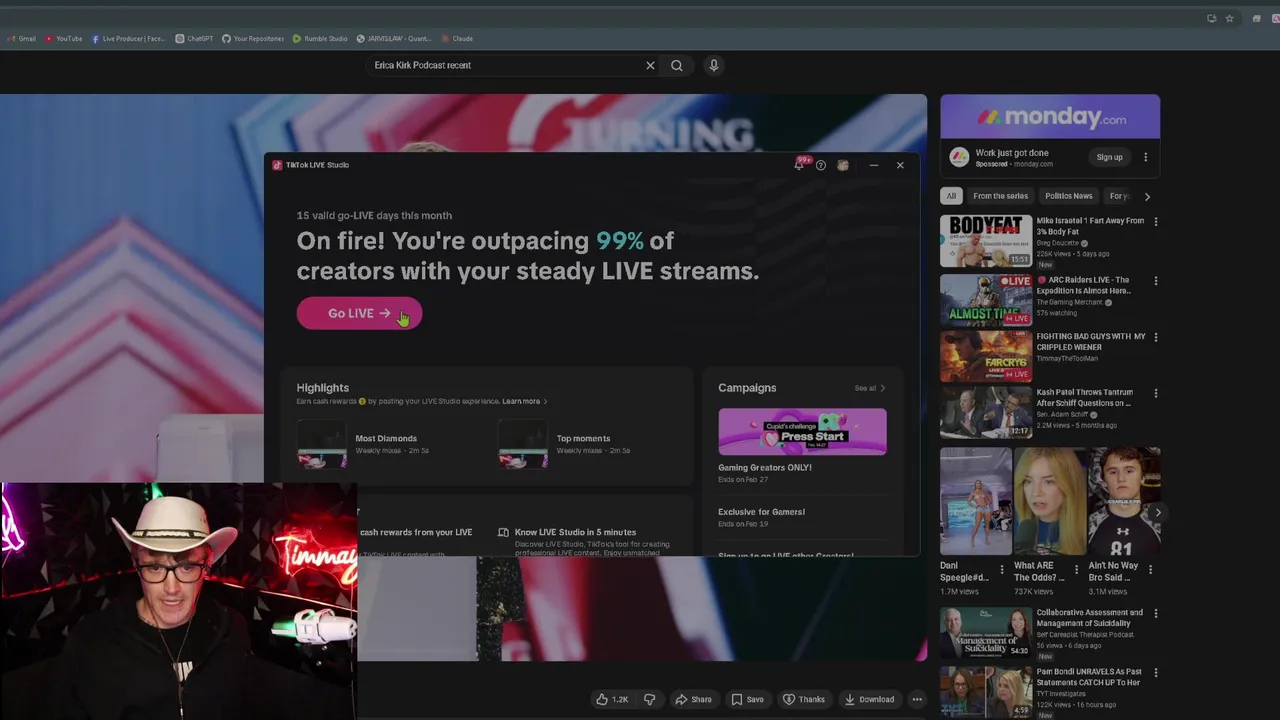The height and width of the screenshot is (720, 1280).
Task: Open BODYFAT Mike Israetel video thumbnail
Action: click(986, 241)
